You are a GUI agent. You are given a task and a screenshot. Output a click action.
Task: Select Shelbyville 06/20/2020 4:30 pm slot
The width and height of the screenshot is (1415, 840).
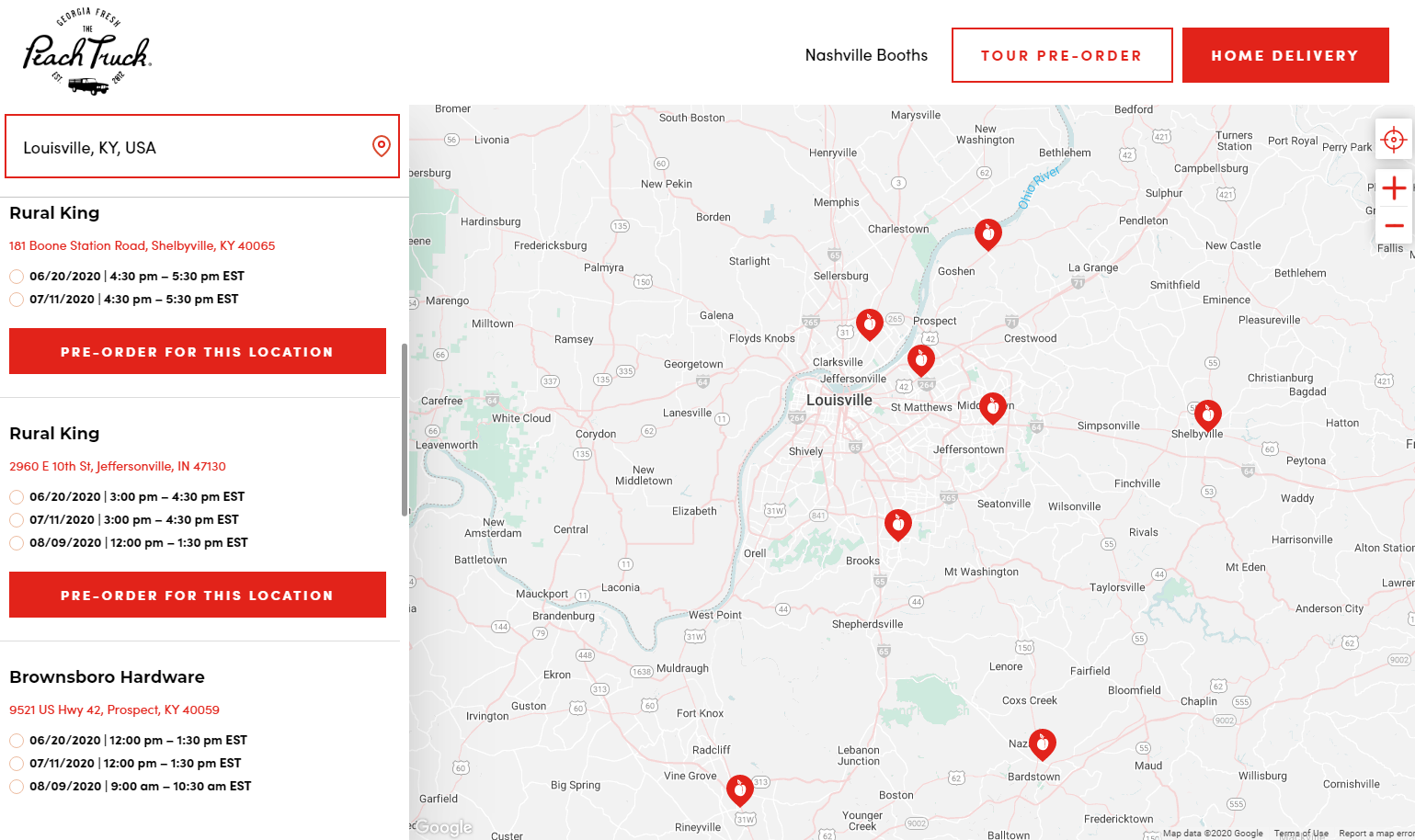tap(17, 277)
